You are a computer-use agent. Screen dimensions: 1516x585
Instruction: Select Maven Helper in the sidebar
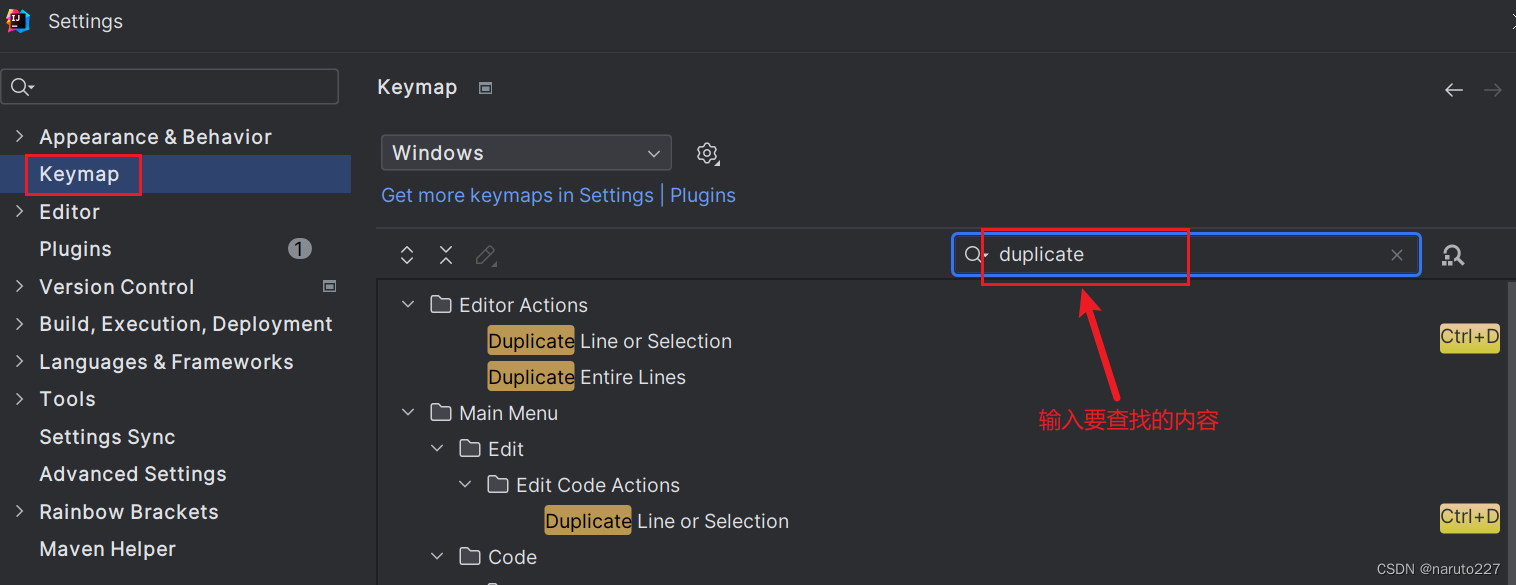(x=107, y=549)
